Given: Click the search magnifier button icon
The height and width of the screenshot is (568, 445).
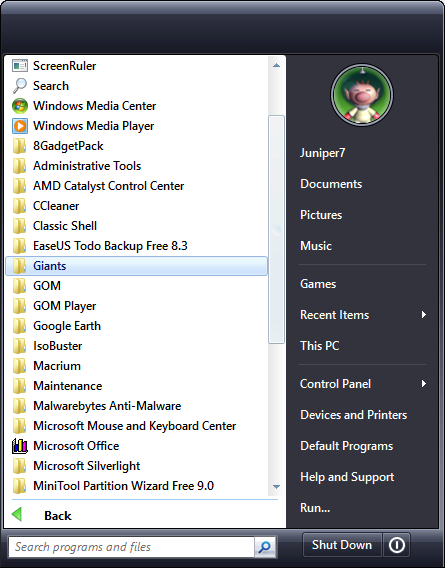Looking at the screenshot, I should click(x=265, y=547).
